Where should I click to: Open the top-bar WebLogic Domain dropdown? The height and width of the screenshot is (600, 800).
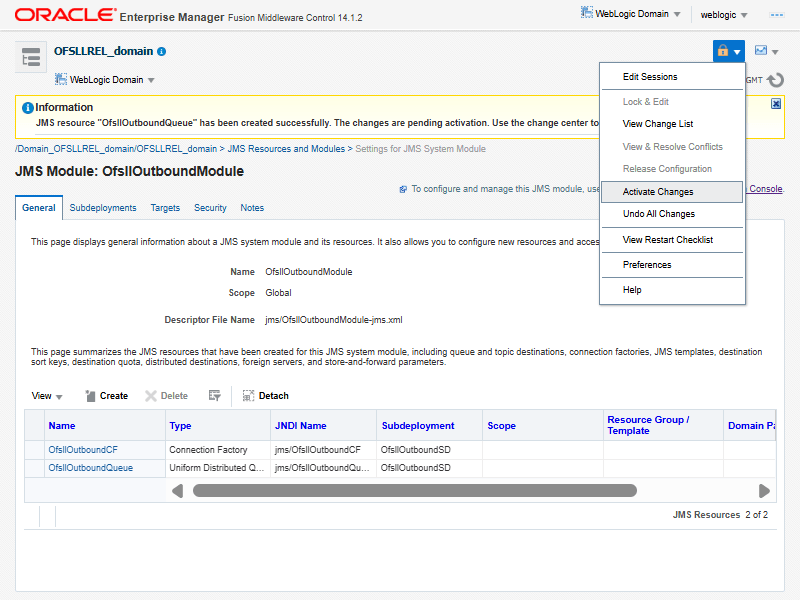point(631,14)
